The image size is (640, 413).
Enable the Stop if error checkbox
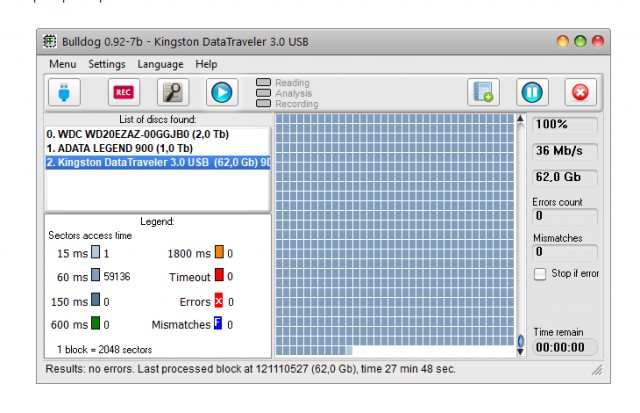coord(540,274)
